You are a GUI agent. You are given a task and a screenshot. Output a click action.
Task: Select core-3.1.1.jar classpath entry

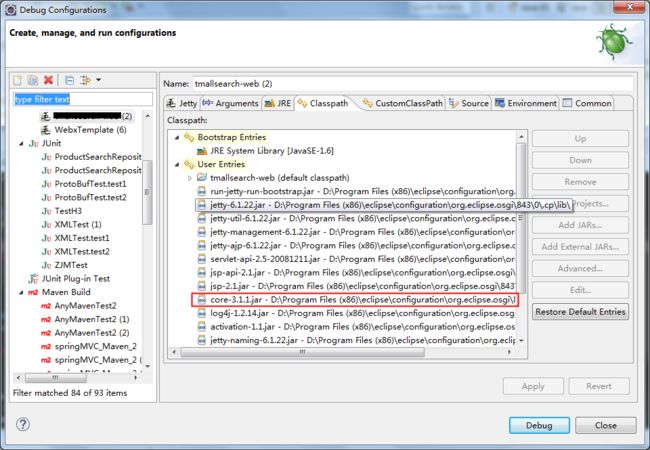pos(355,300)
